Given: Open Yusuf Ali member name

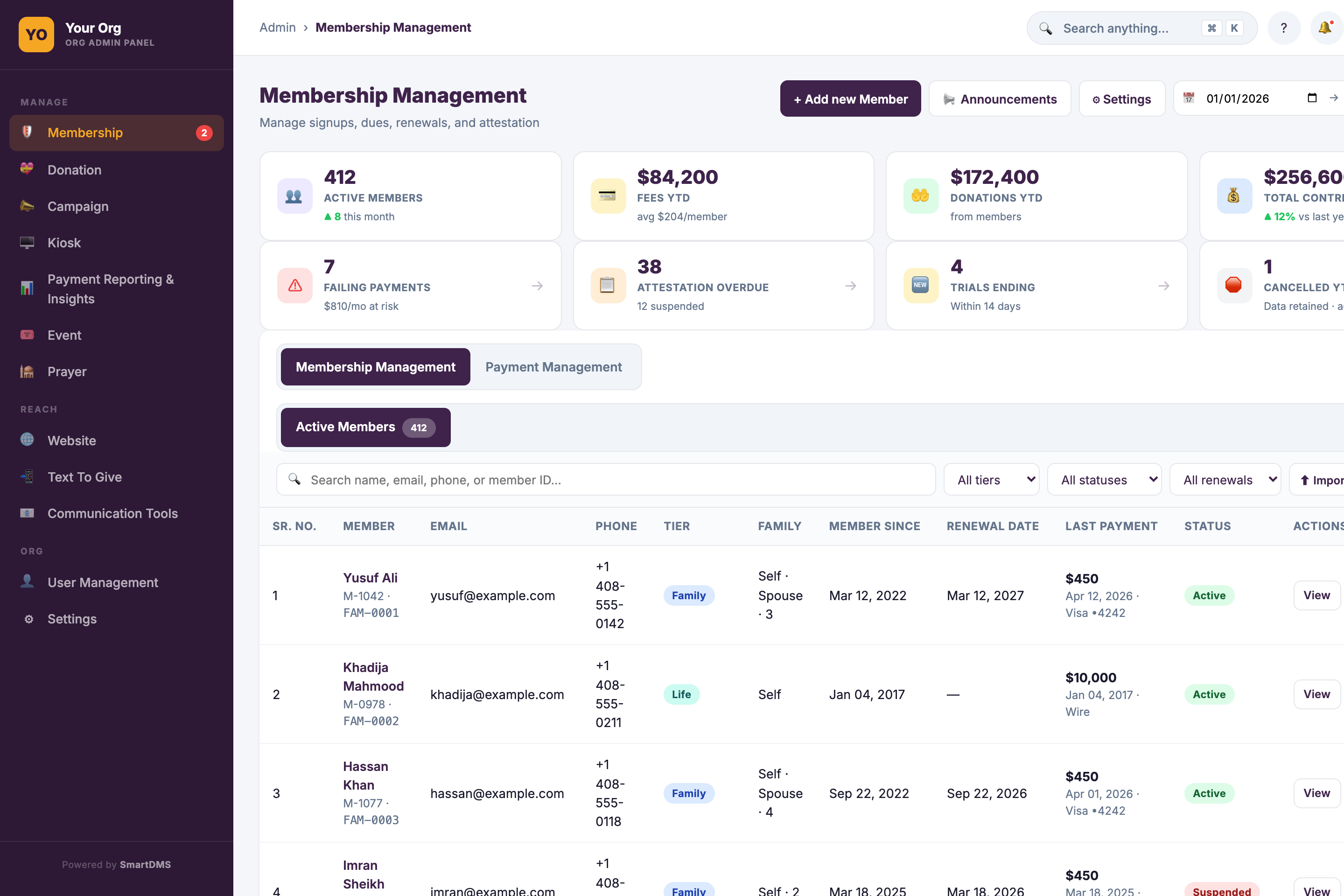Looking at the screenshot, I should 370,578.
